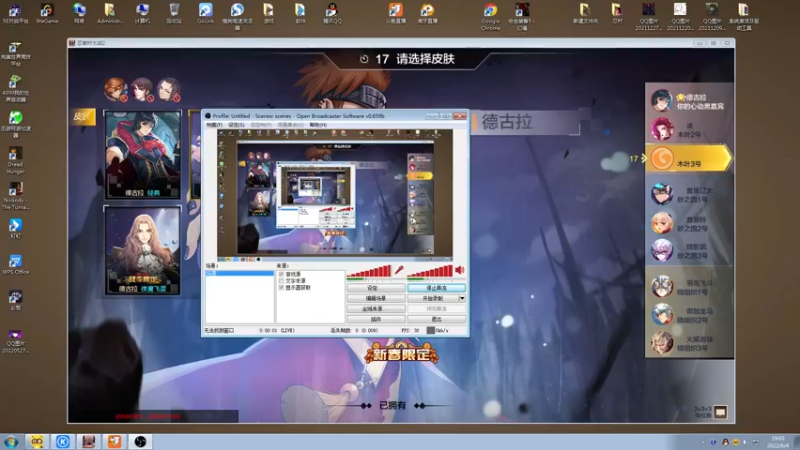Click player avatar for 晓组织3号
The image size is (800, 450).
662,343
